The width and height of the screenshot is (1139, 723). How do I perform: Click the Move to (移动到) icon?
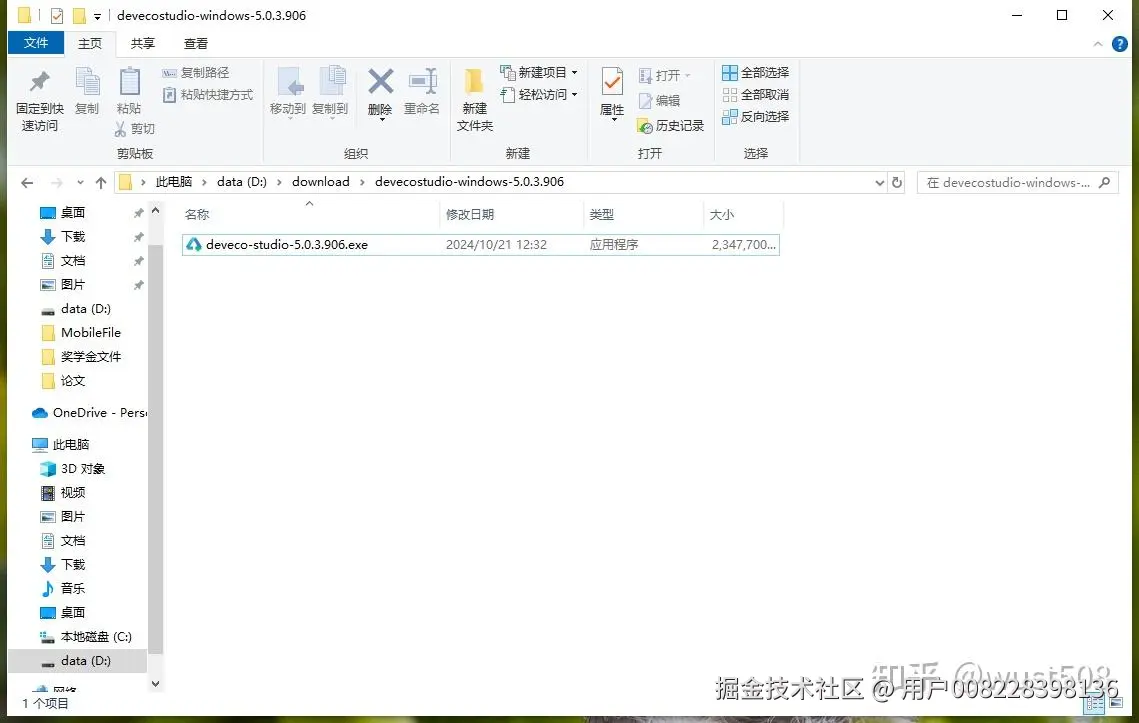pos(290,81)
